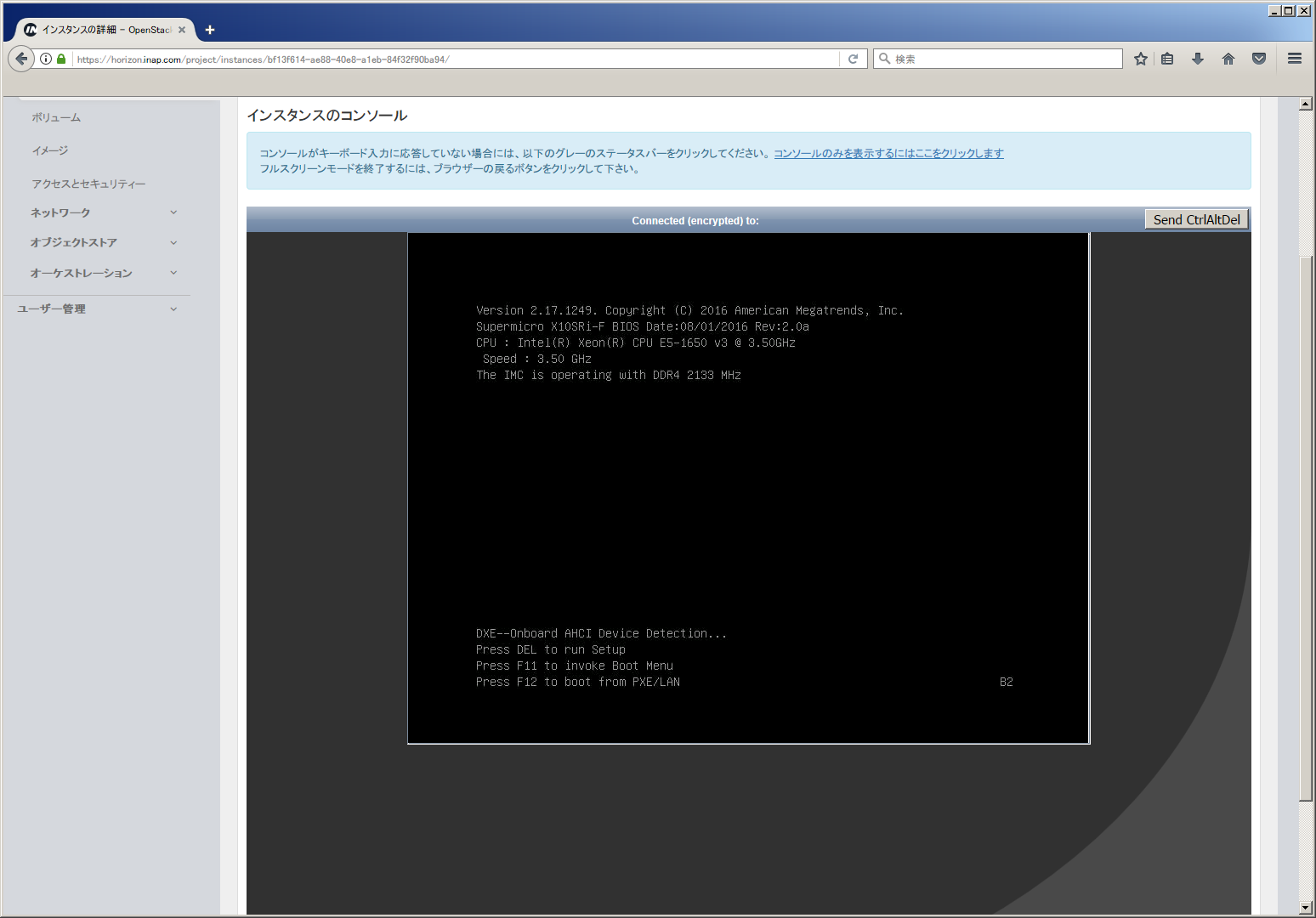Click the search magnifier icon
Screen dimensions: 1316x918
tap(884, 59)
